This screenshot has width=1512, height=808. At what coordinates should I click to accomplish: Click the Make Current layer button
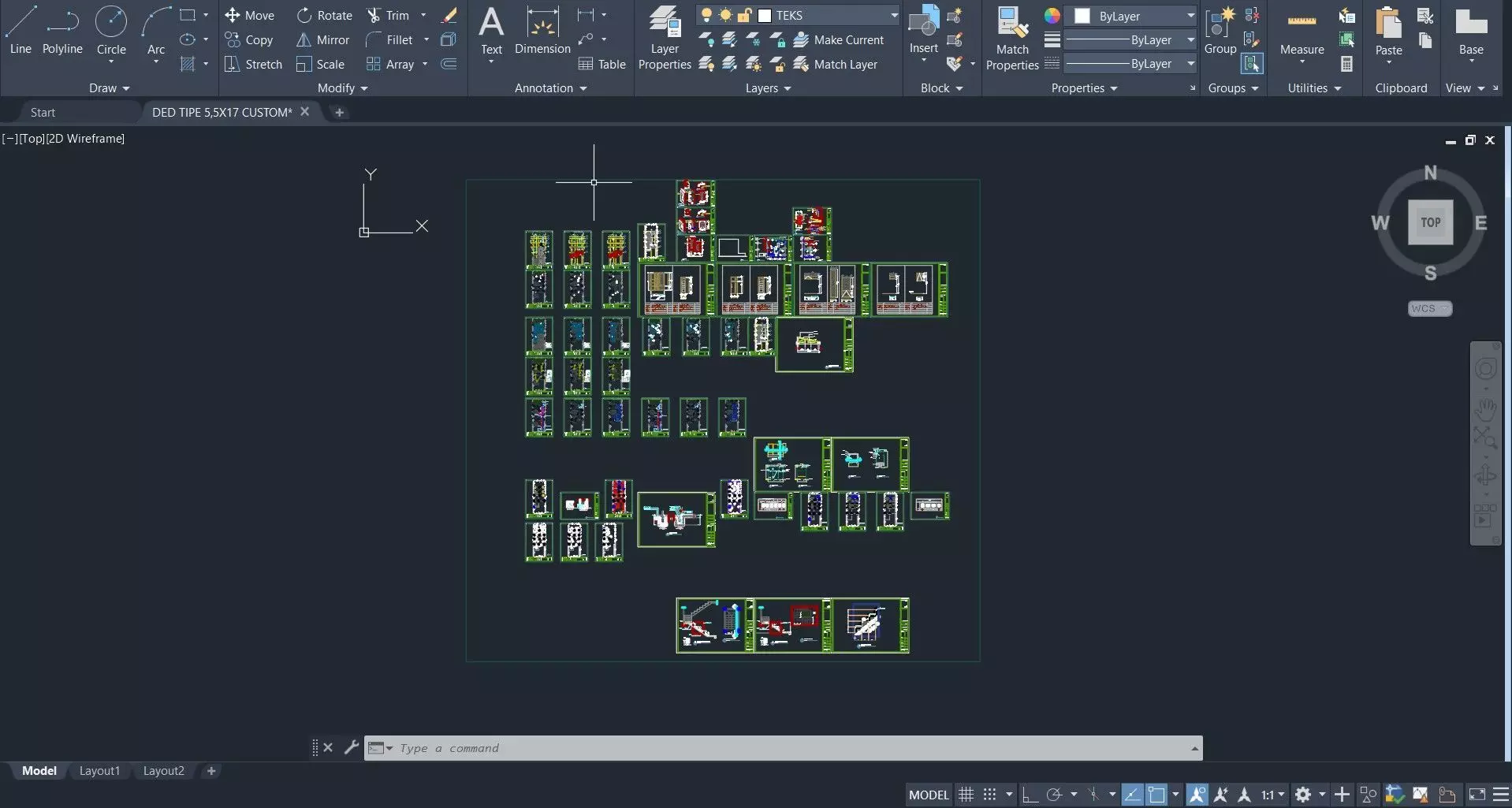(x=839, y=39)
